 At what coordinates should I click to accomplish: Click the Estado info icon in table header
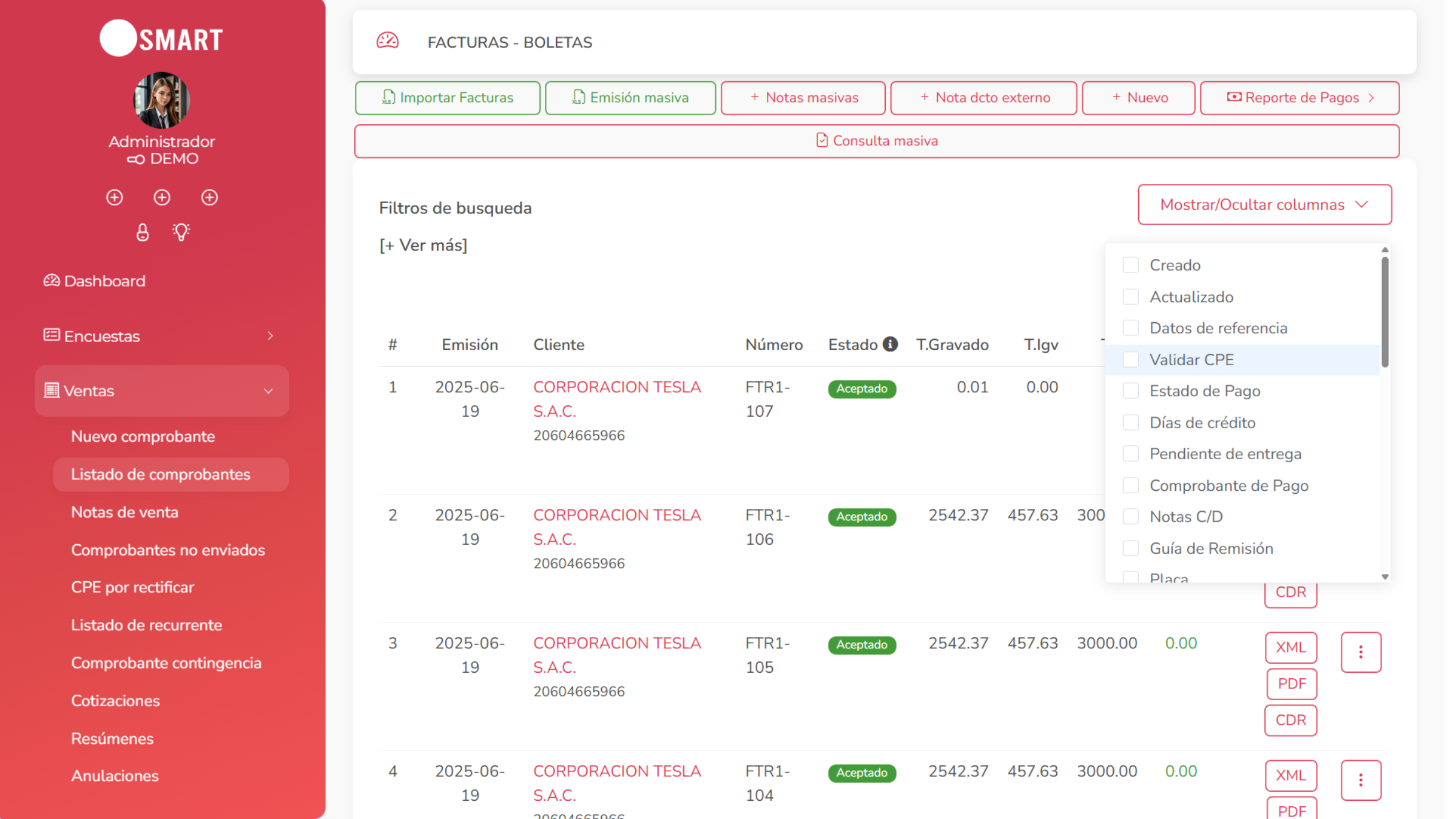click(x=890, y=344)
